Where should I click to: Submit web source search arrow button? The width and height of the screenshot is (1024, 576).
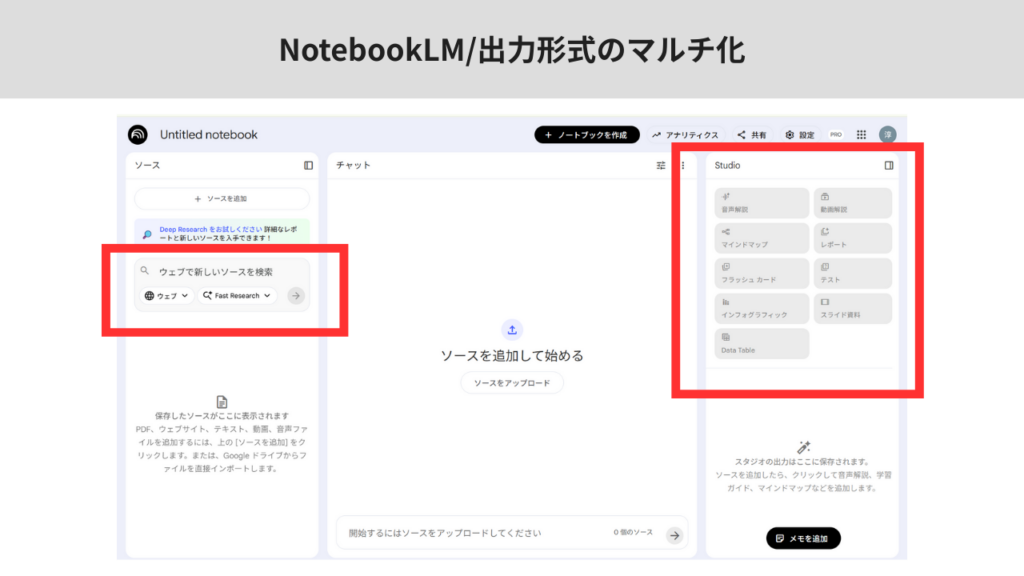coord(295,296)
